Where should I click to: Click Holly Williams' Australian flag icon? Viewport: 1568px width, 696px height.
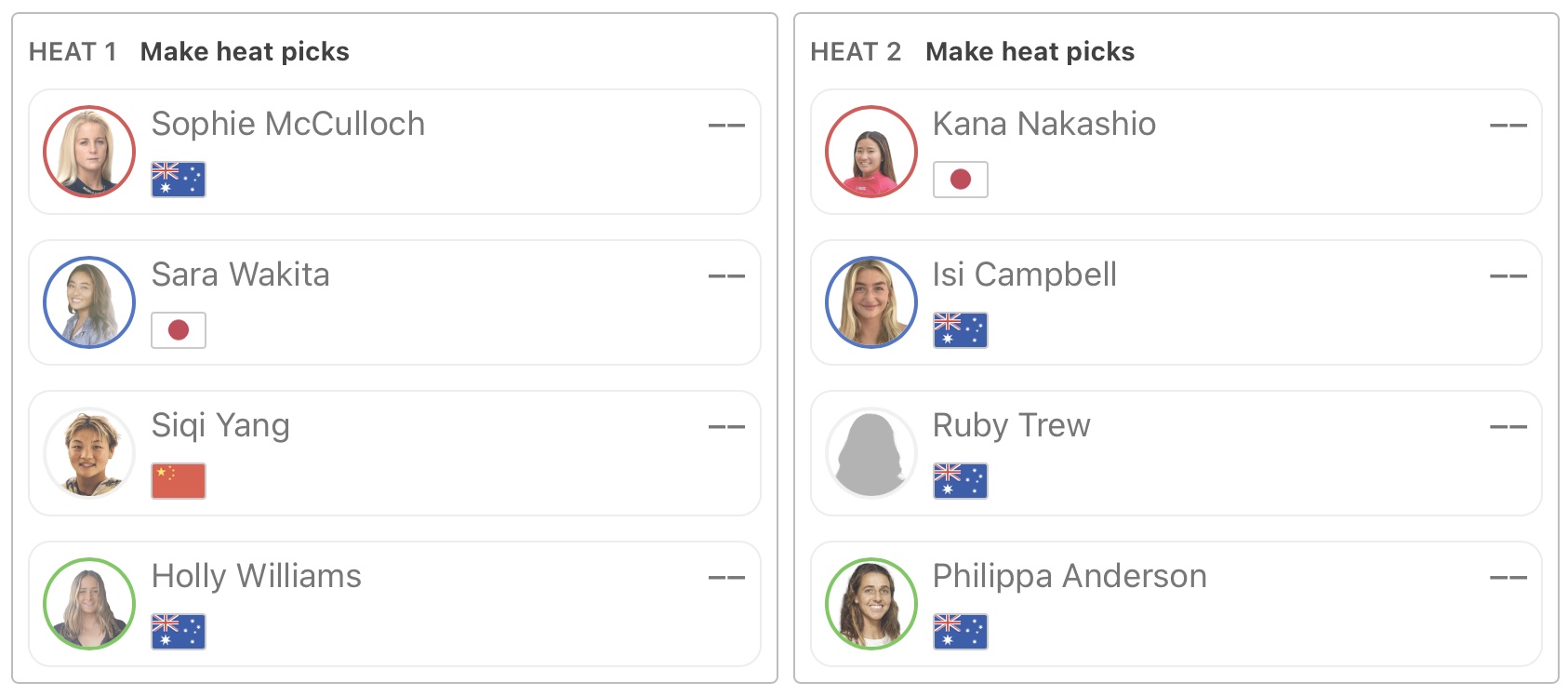179,632
